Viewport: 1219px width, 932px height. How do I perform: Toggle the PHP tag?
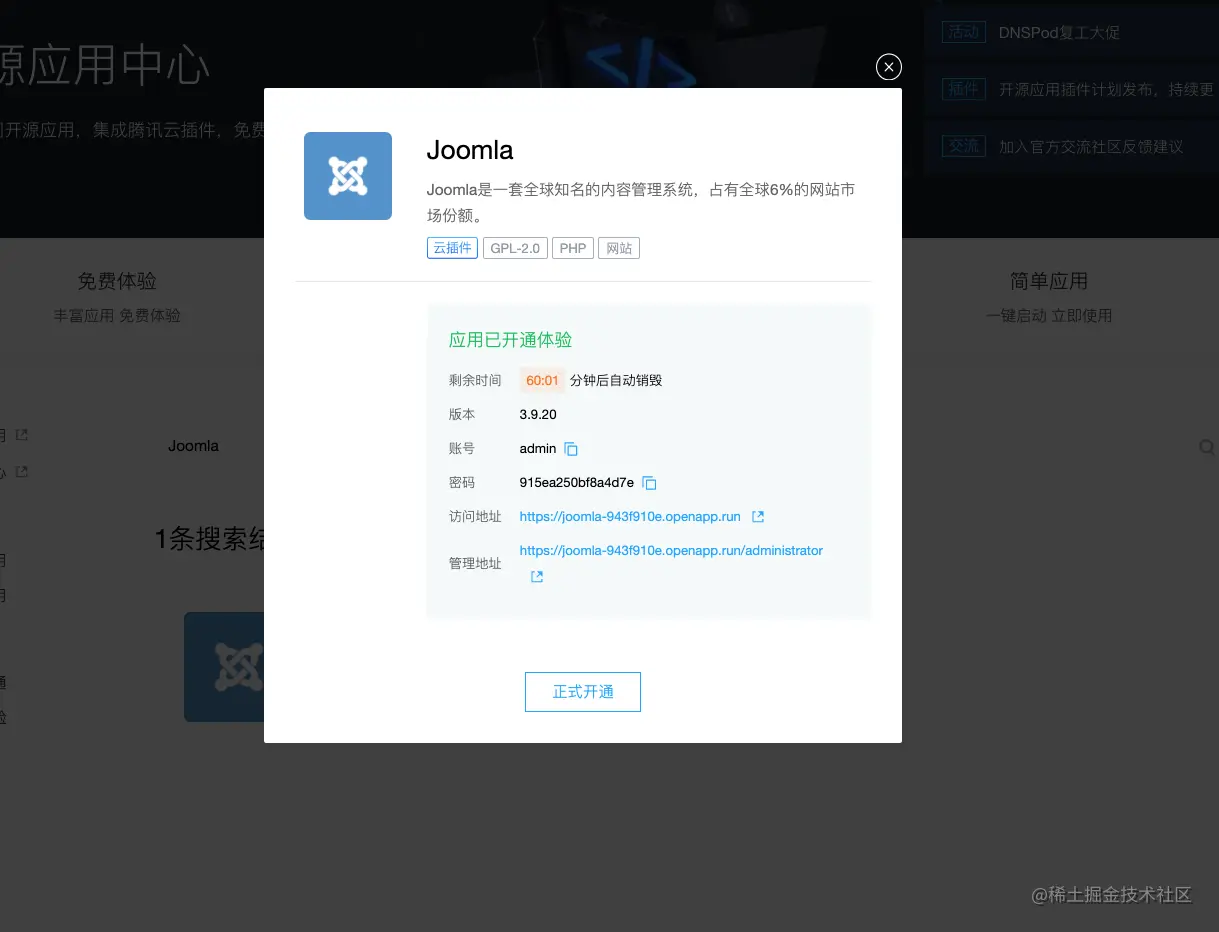point(572,247)
